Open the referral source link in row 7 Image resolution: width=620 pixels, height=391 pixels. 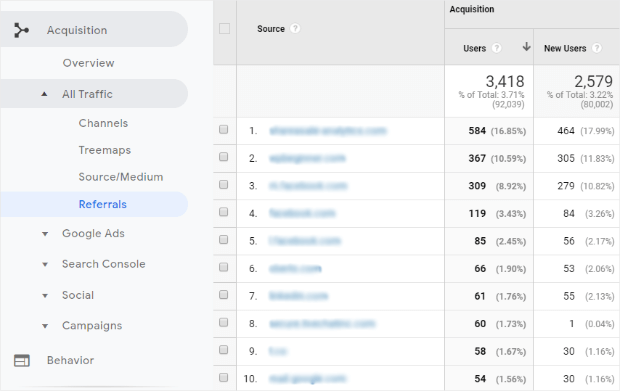tap(299, 296)
